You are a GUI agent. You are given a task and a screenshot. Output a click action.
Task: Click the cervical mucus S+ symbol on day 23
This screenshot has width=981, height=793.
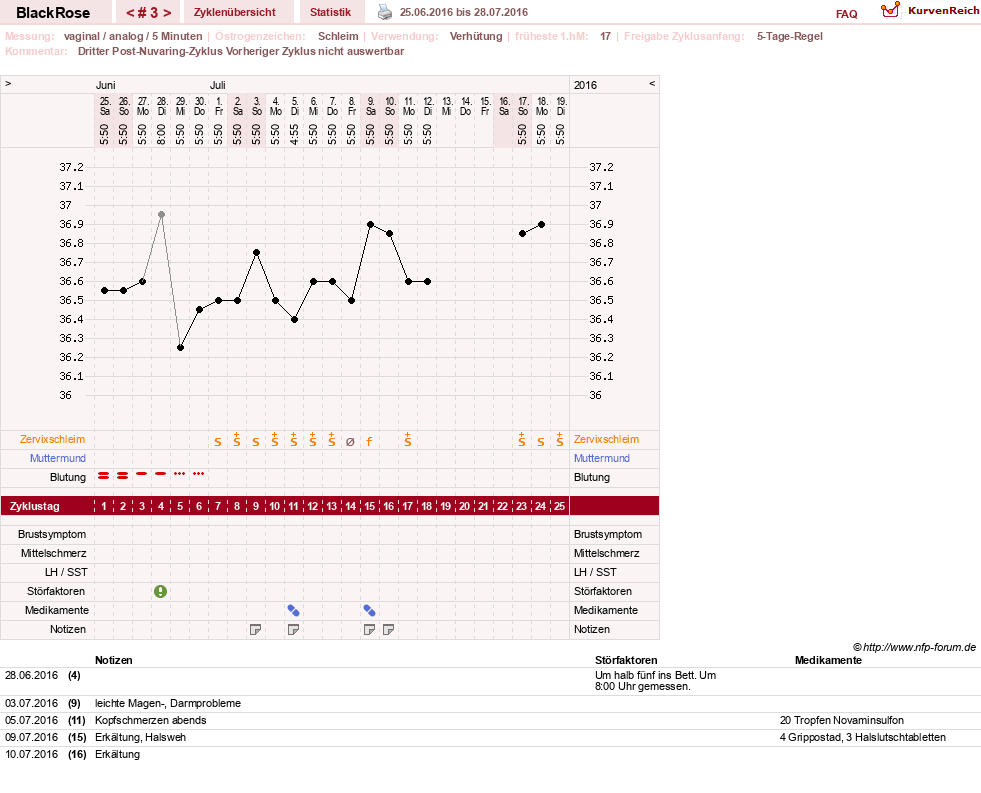tap(522, 439)
